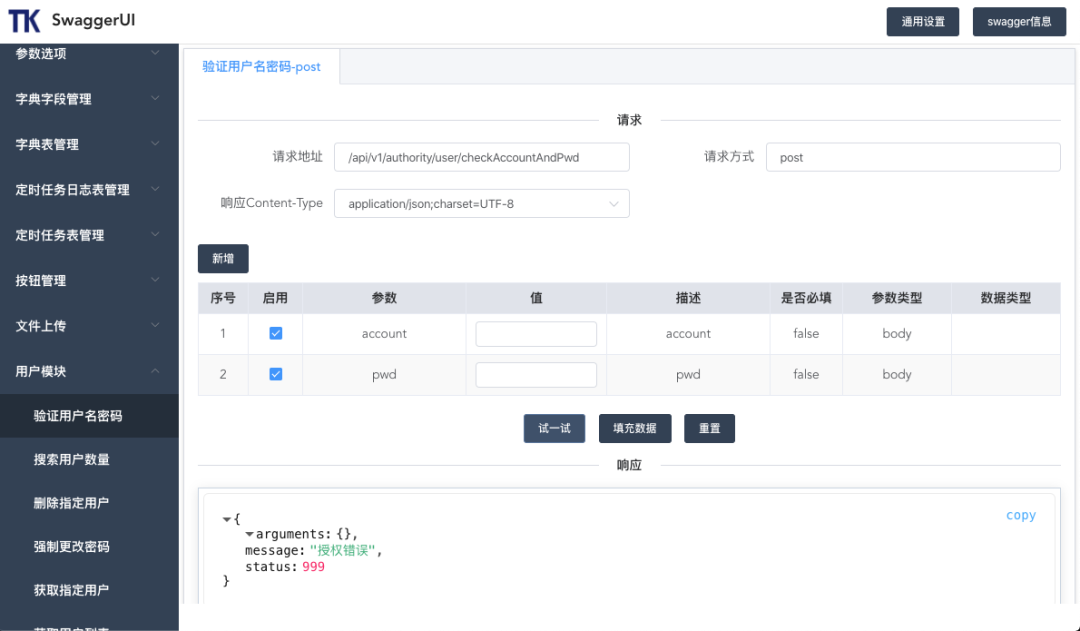Select the 字典表管理 menu label
1080x631 pixels.
point(47,145)
